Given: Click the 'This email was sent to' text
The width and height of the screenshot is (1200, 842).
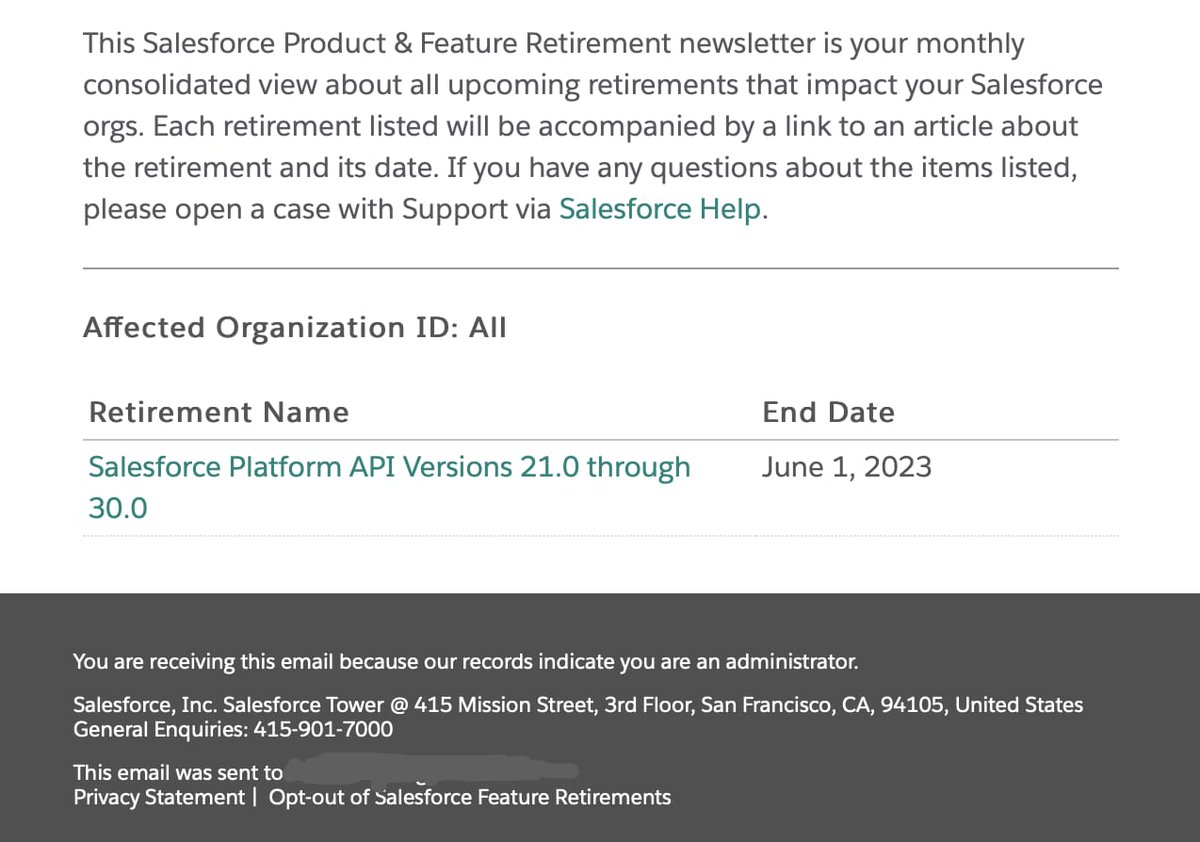Looking at the screenshot, I should point(178,772).
